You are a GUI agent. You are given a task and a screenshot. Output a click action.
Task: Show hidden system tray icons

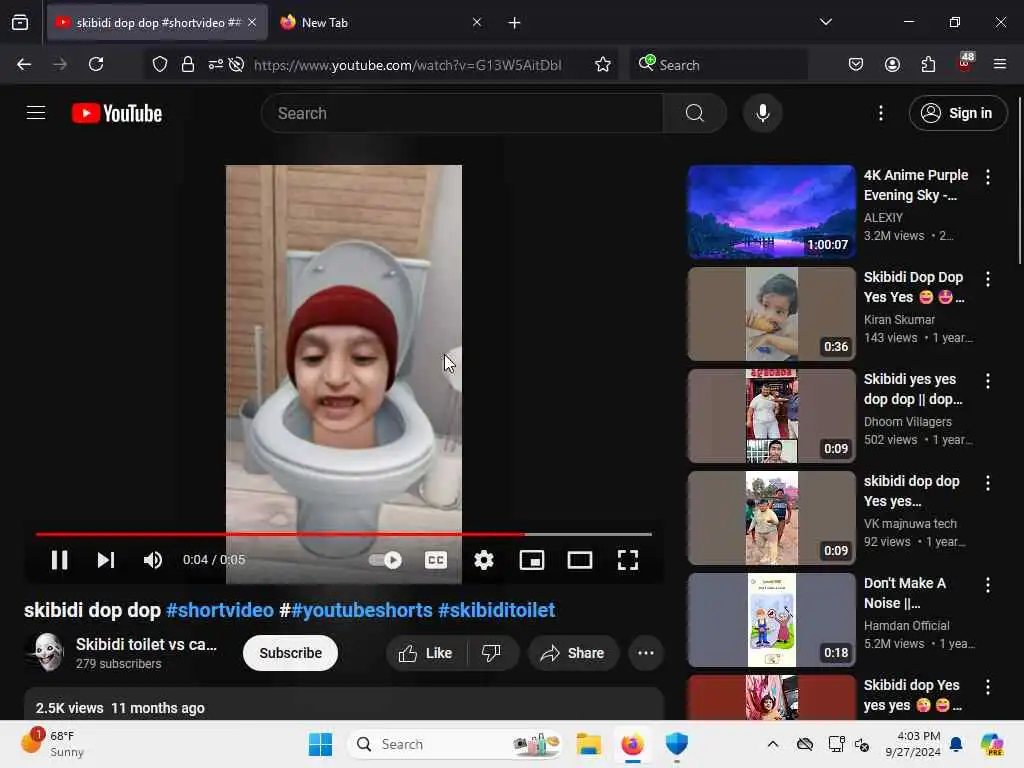pyautogui.click(x=773, y=744)
